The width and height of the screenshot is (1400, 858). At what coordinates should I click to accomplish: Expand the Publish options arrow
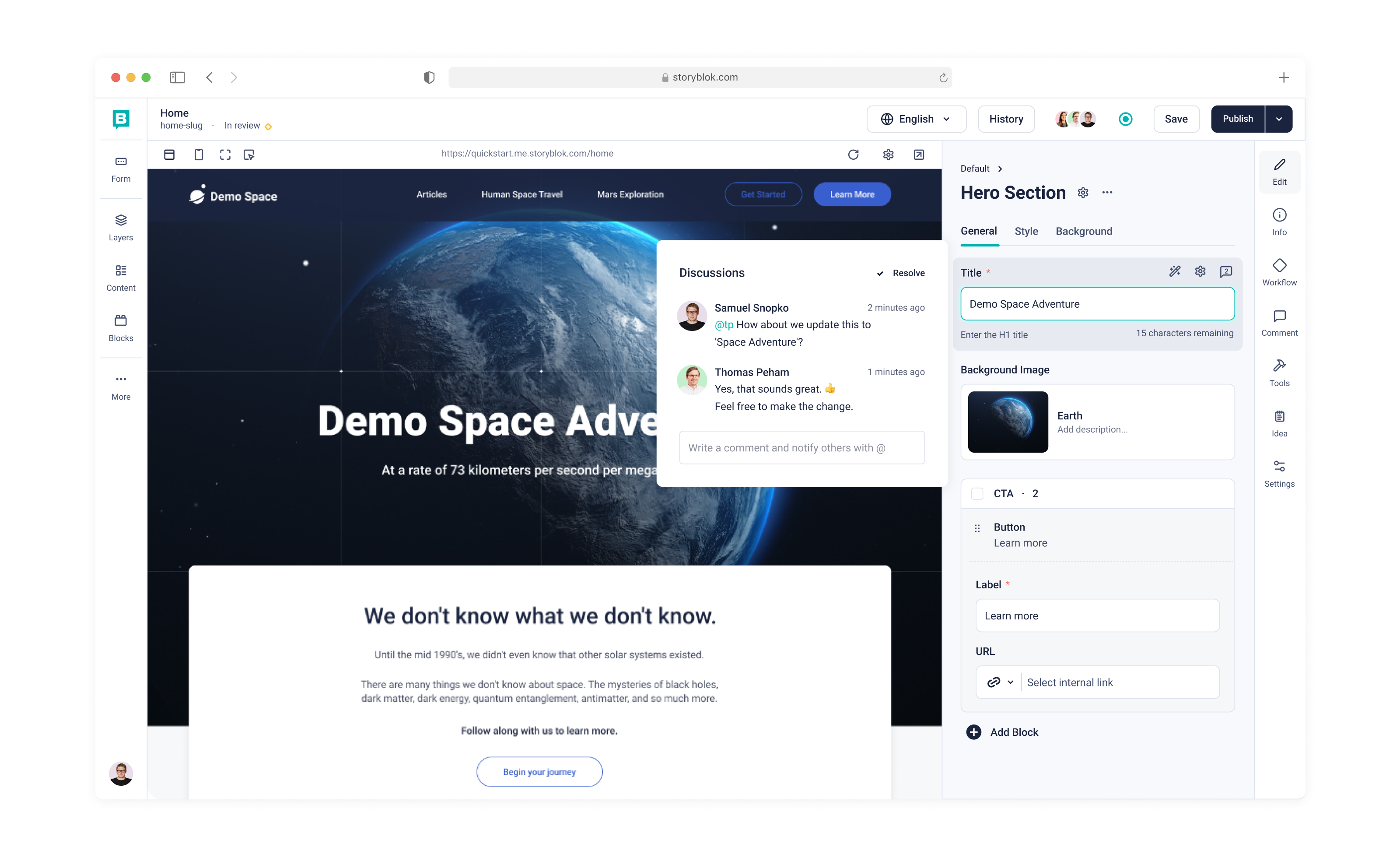[1278, 119]
